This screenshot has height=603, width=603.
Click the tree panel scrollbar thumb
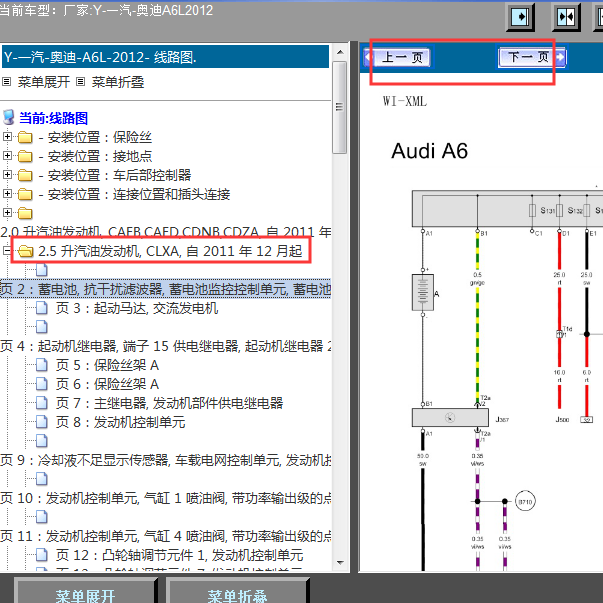(x=340, y=107)
